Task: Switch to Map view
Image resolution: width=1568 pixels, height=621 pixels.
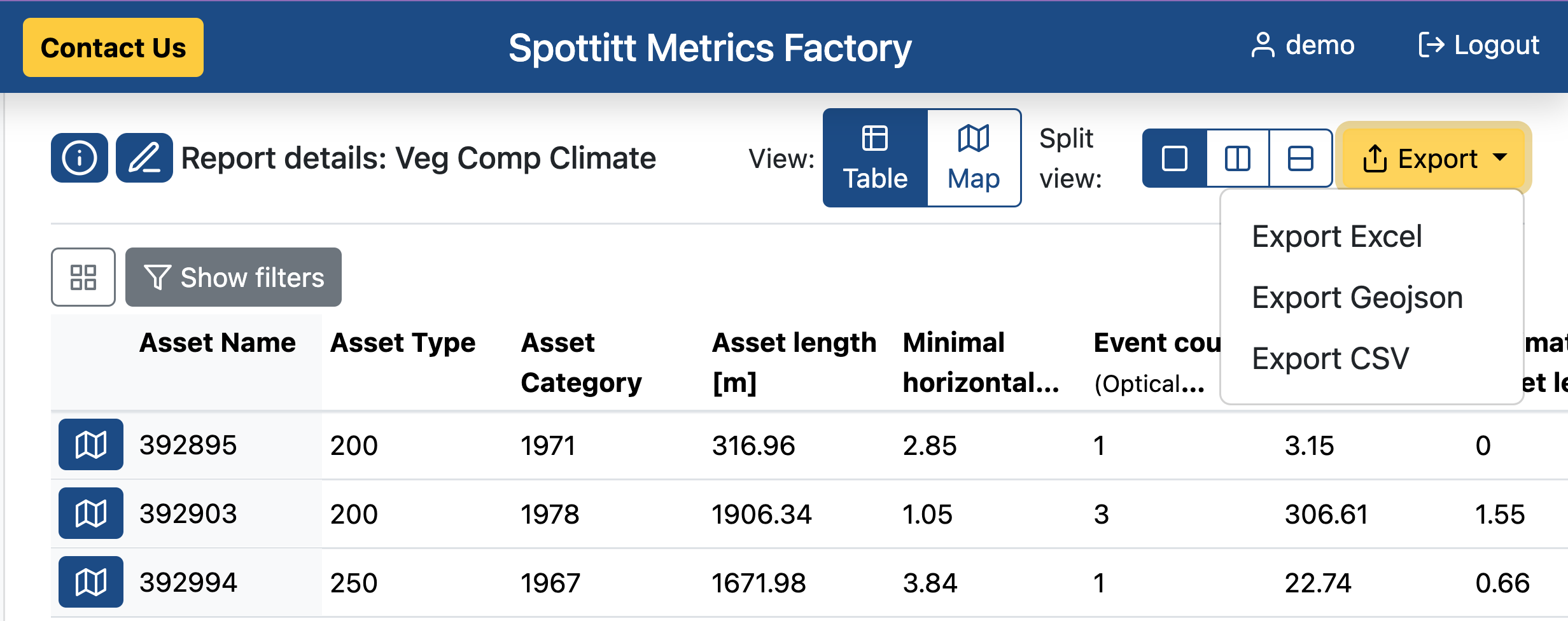Action: 974,158
